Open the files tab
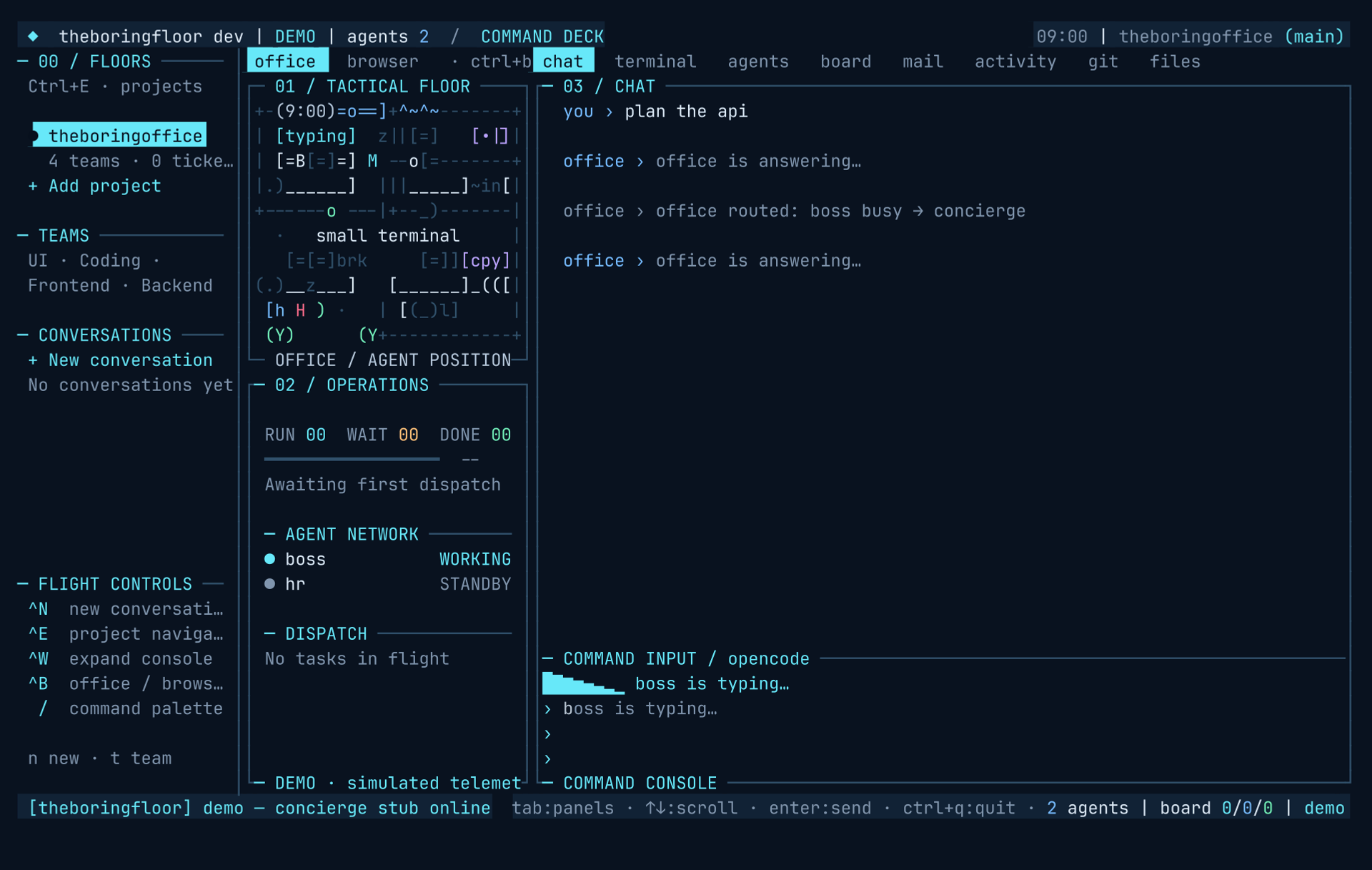 (1175, 61)
